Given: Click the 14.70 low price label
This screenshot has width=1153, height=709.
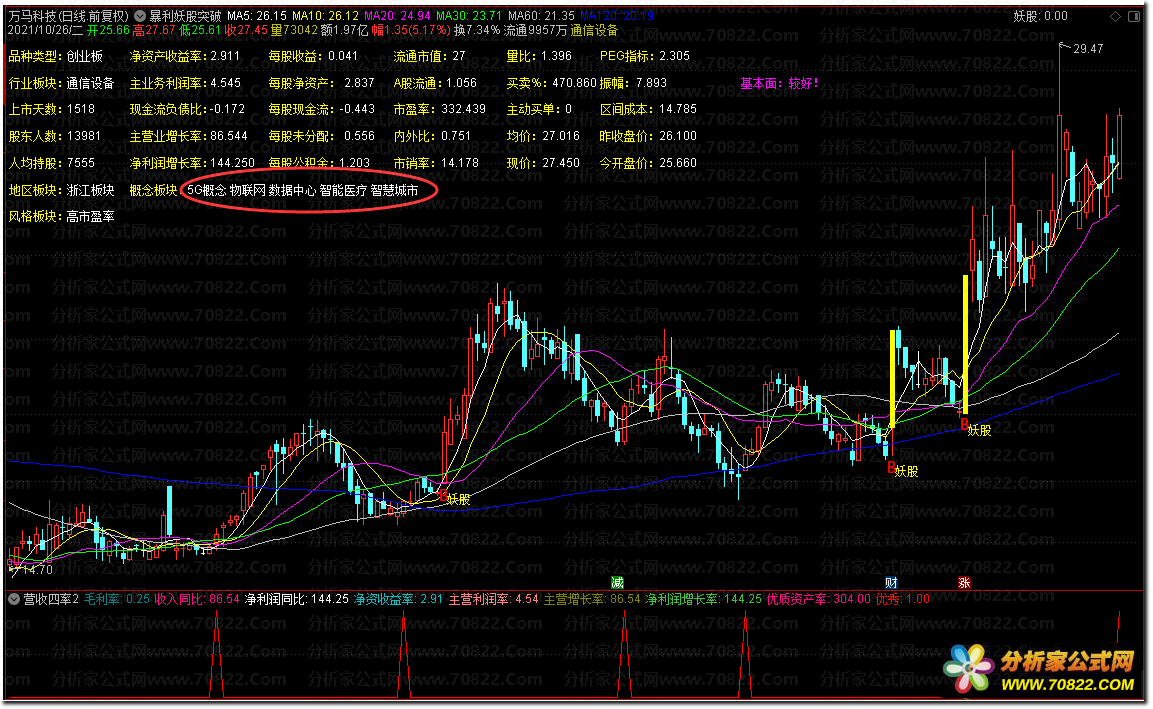Looking at the screenshot, I should tap(38, 569).
